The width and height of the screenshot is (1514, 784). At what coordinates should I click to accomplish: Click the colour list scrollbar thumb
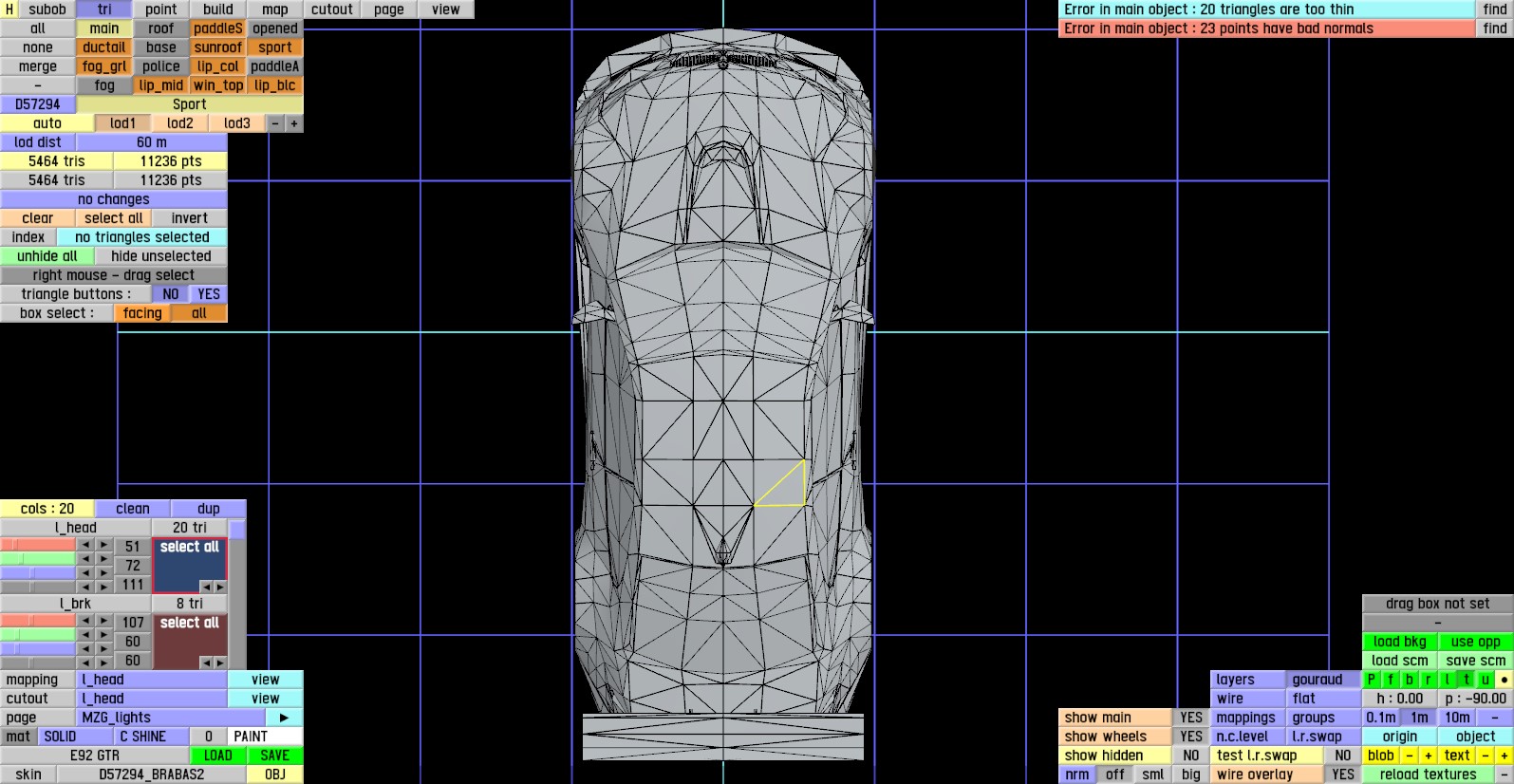pos(237,530)
